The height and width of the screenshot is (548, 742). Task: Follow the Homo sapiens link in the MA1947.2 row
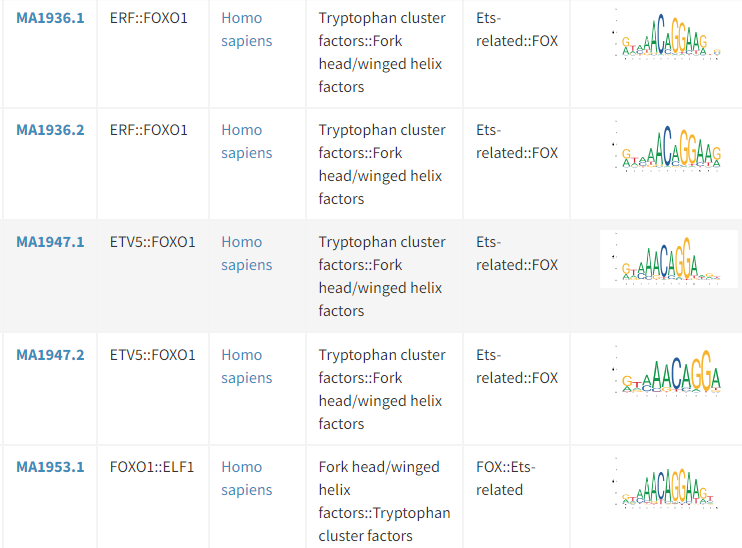pos(247,366)
